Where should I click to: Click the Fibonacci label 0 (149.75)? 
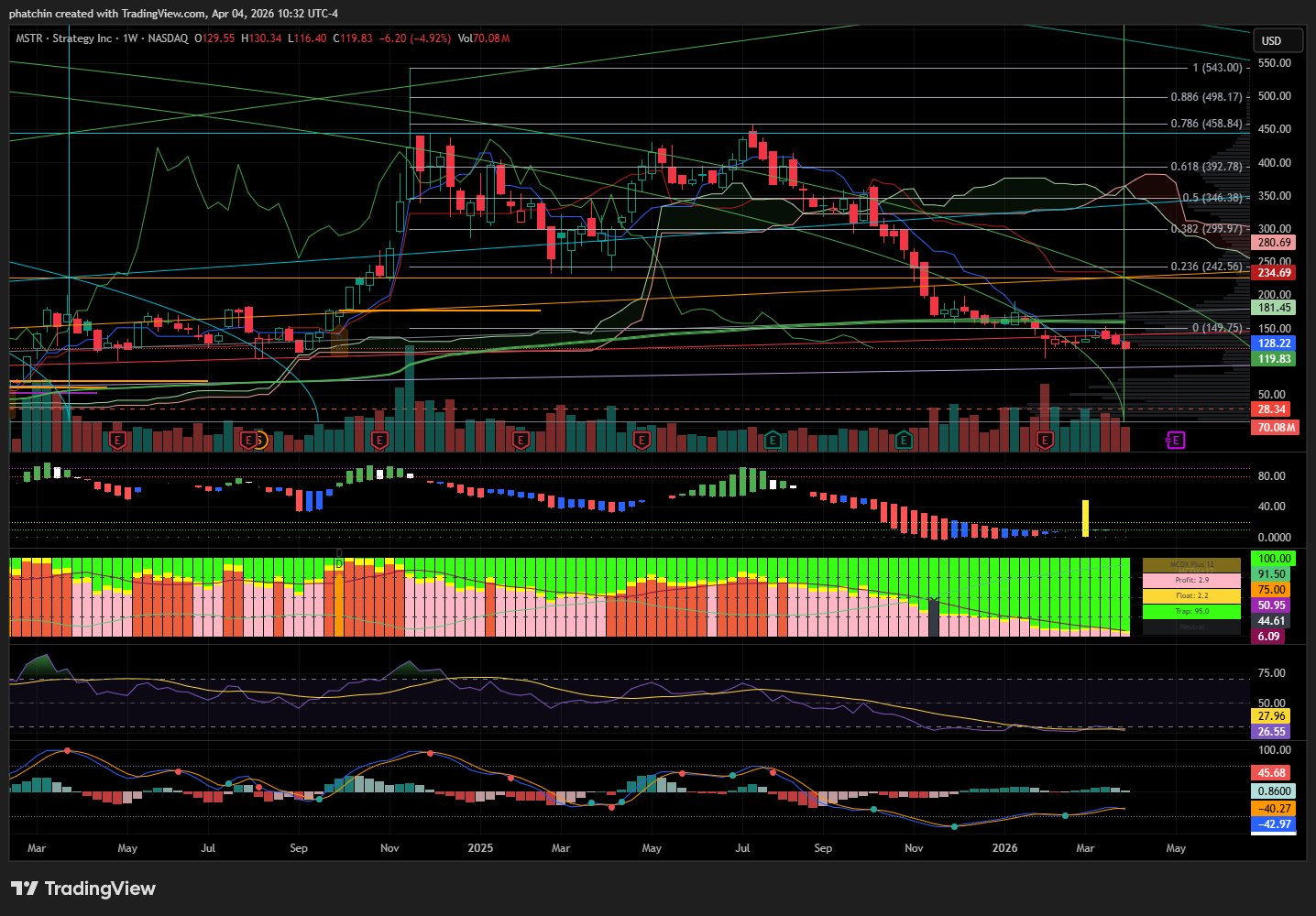coord(1217,328)
